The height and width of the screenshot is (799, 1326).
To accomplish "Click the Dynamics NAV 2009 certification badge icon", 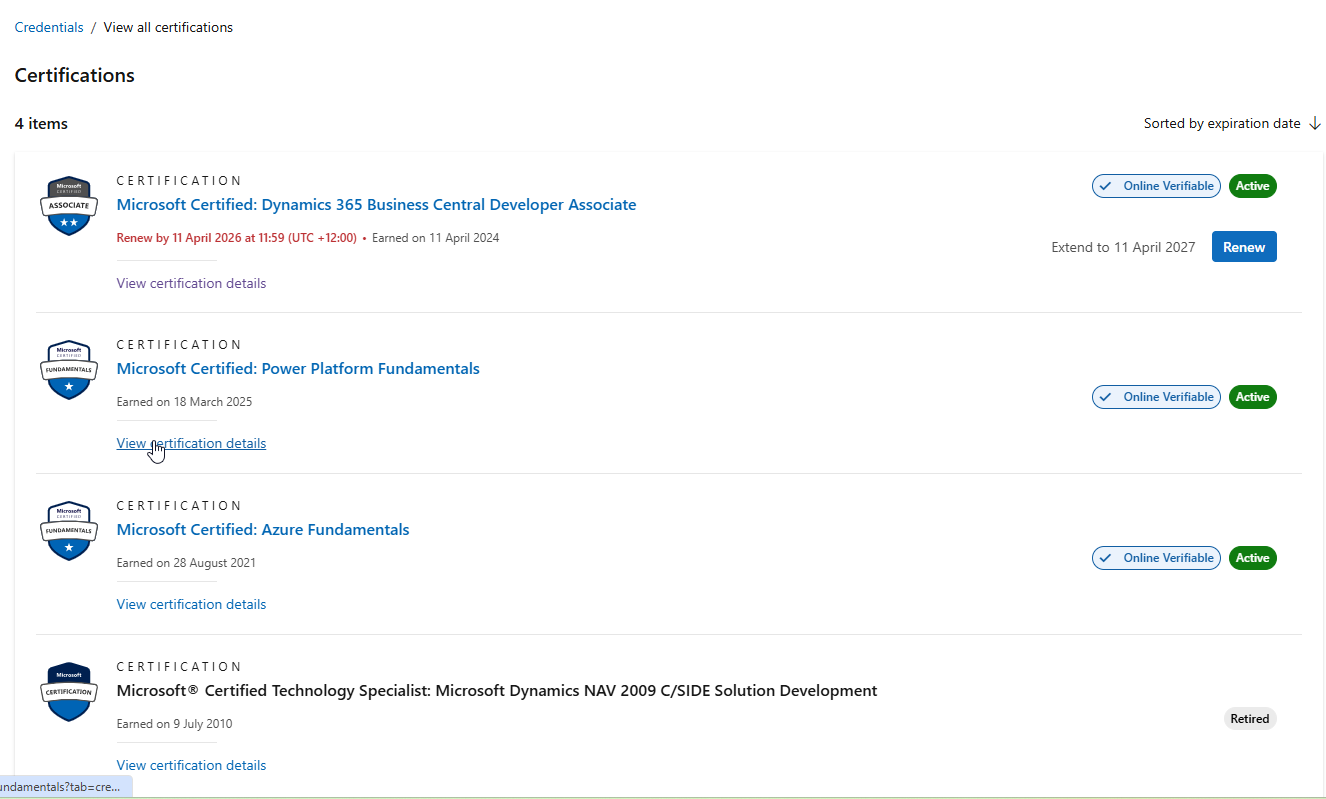I will [x=69, y=691].
